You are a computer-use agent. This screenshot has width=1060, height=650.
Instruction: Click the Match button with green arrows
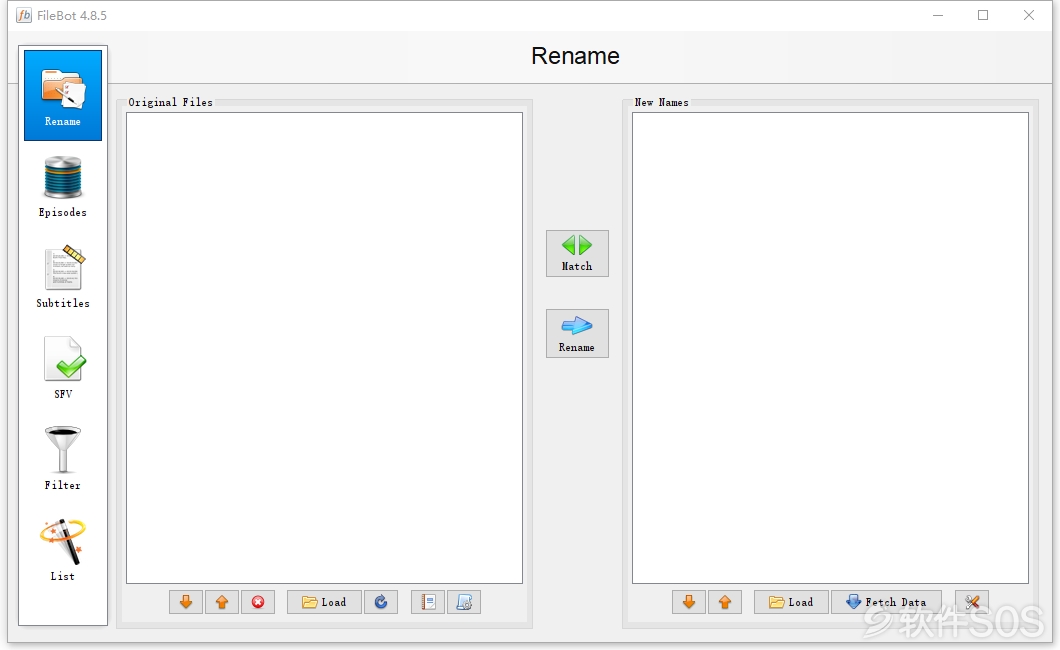pos(577,253)
